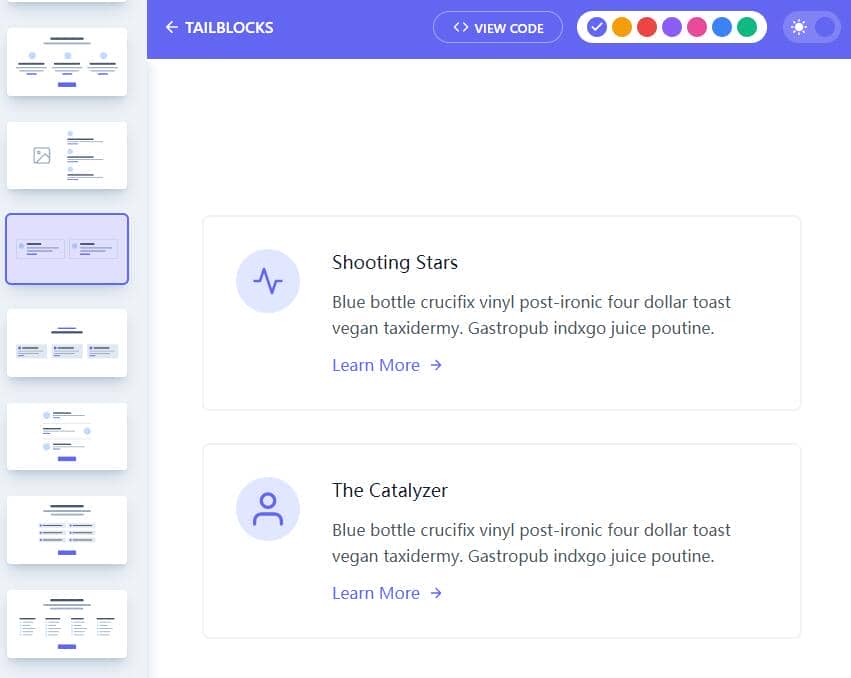Choose the highlighted two-card feature block thumbnail
This screenshot has width=851, height=678.
[67, 249]
